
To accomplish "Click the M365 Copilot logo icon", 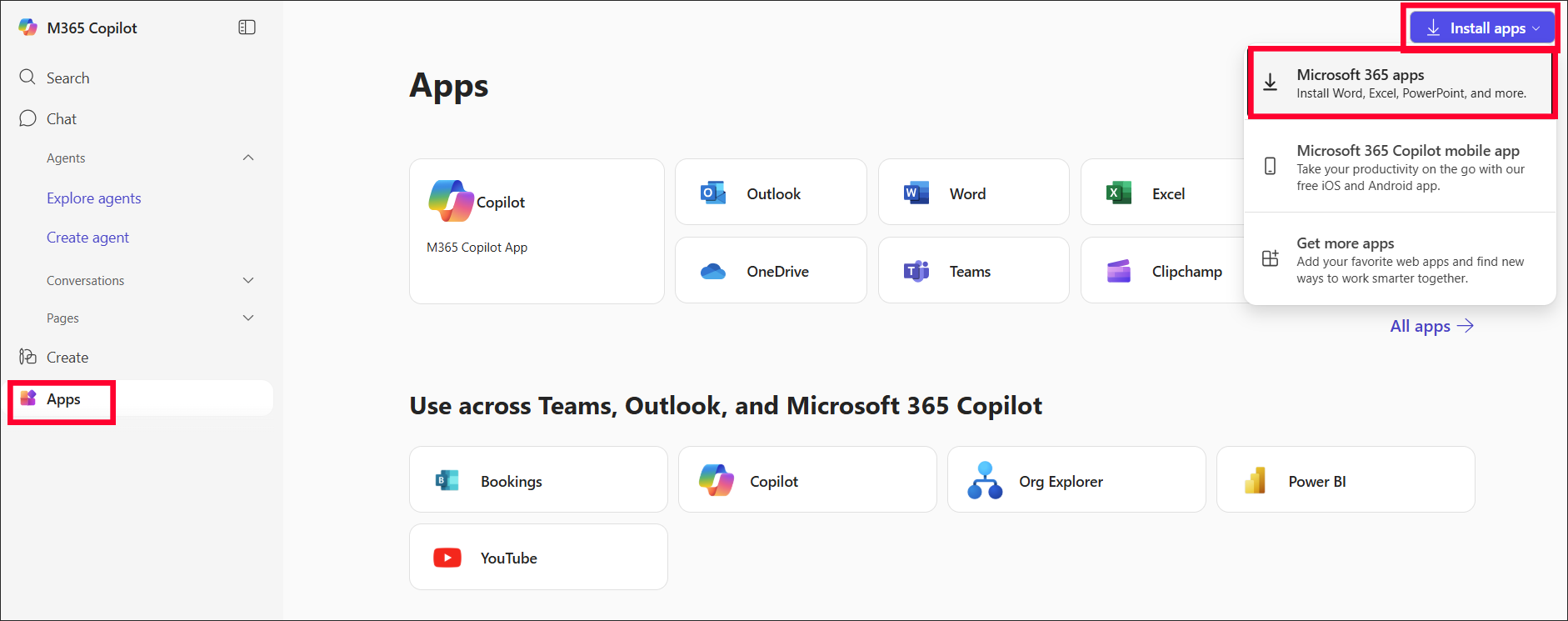I will tap(28, 28).
